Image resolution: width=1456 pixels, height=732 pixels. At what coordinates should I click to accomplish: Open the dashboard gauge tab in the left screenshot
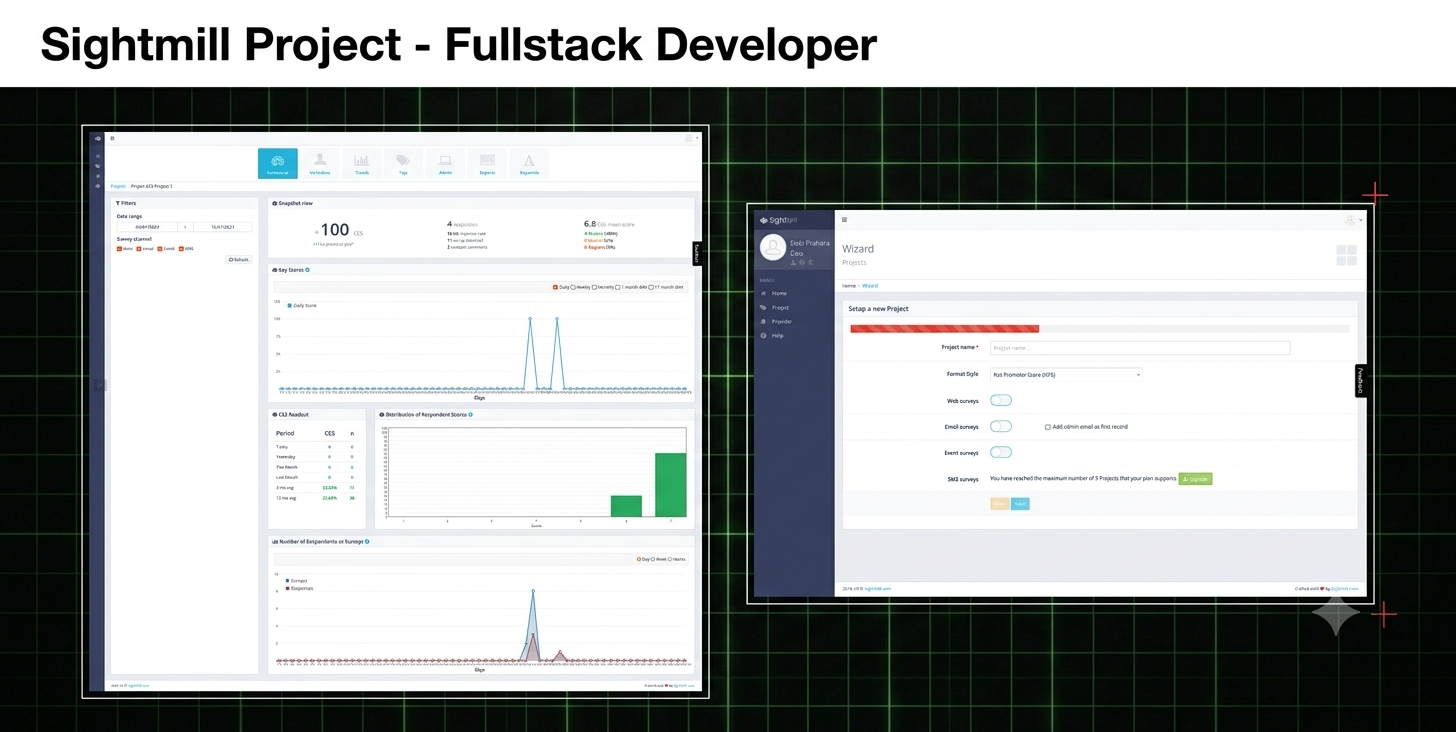(x=277, y=164)
